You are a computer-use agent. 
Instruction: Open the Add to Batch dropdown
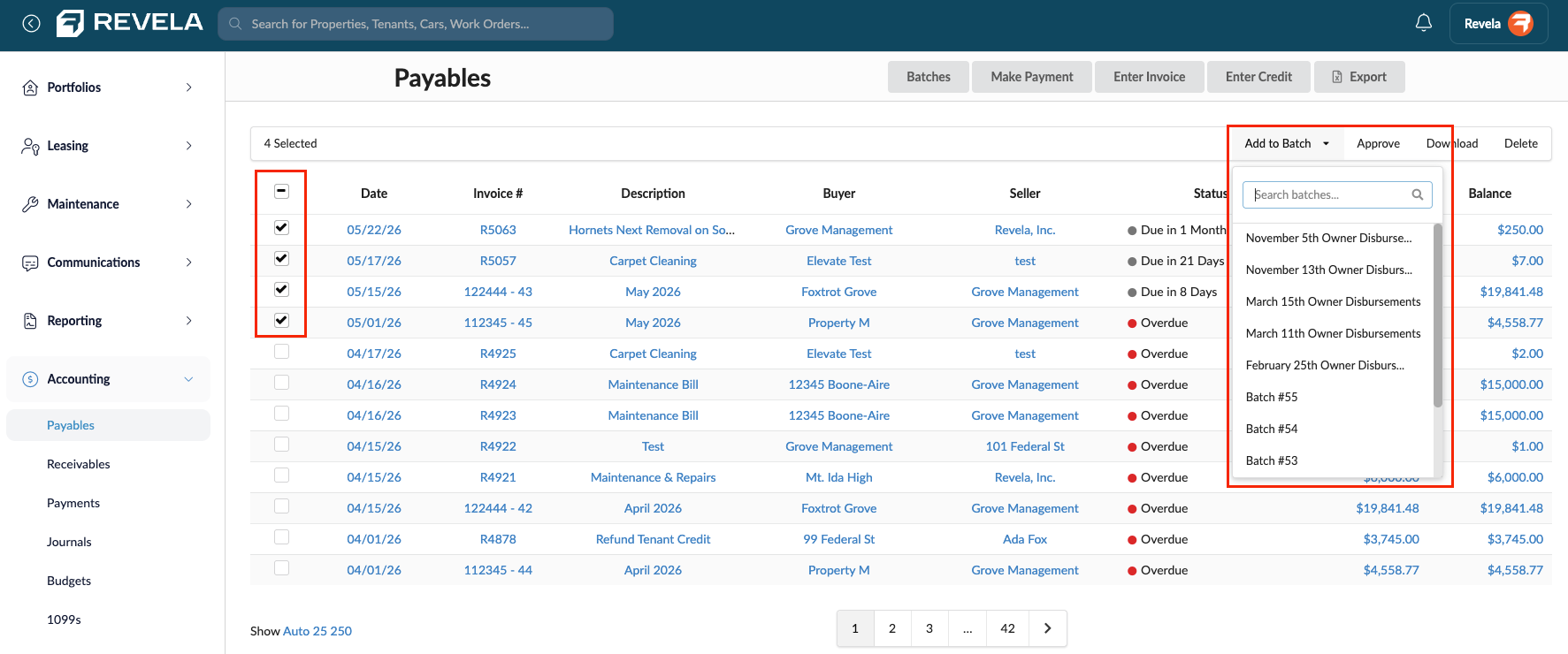click(x=1287, y=143)
